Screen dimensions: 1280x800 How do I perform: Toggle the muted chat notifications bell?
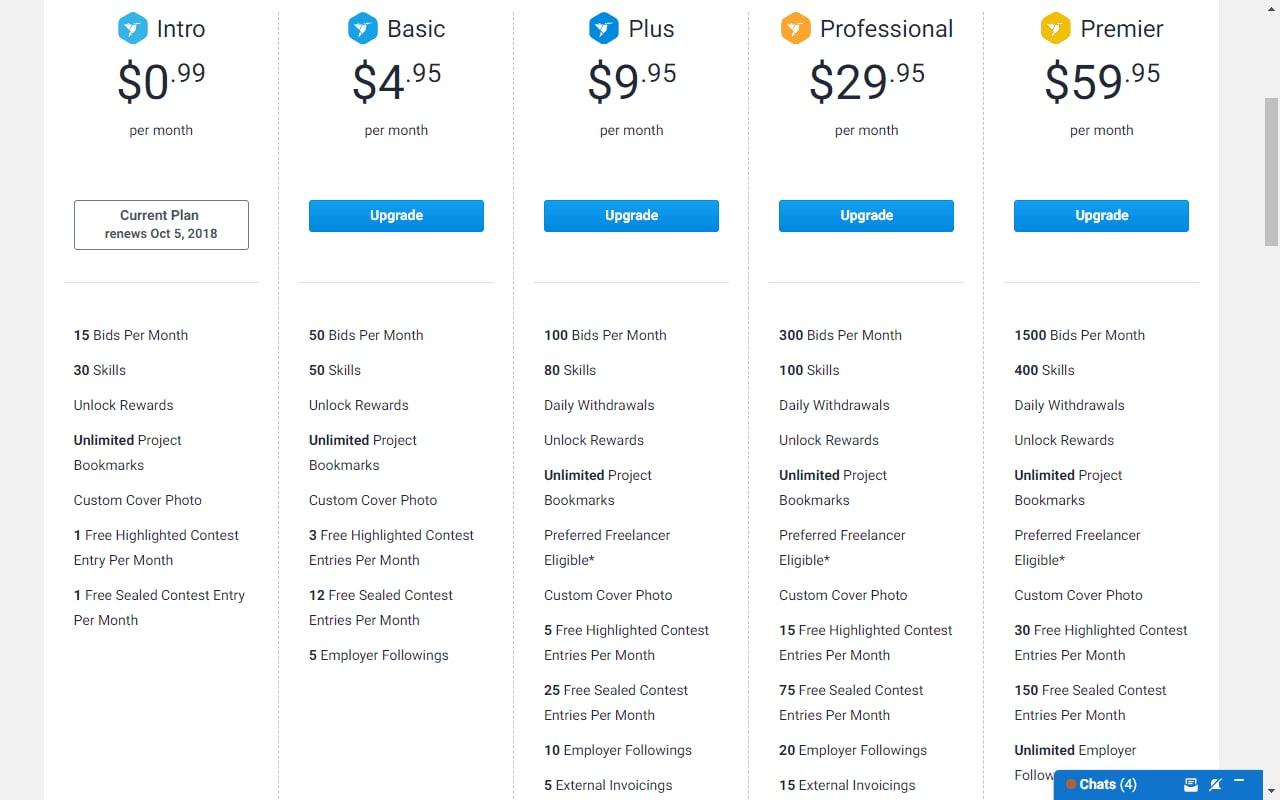[1216, 784]
